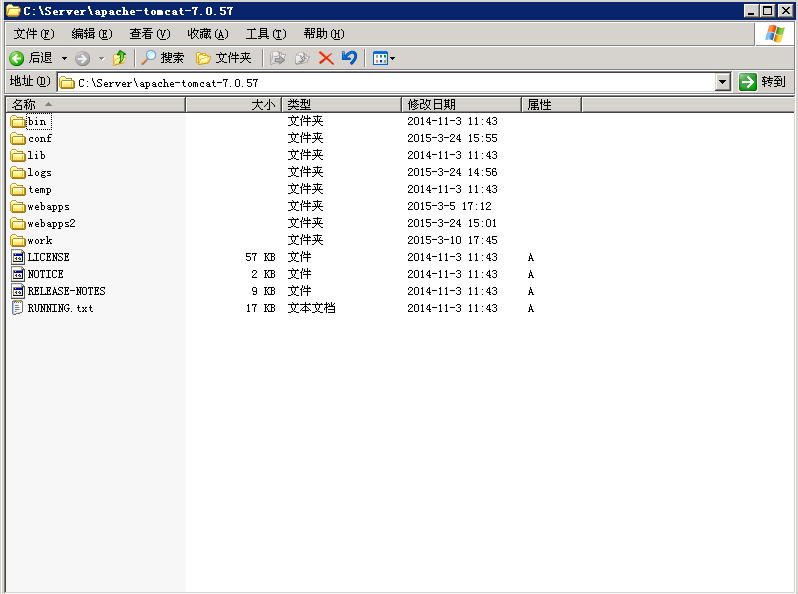Click the Windows flag logo

775,34
